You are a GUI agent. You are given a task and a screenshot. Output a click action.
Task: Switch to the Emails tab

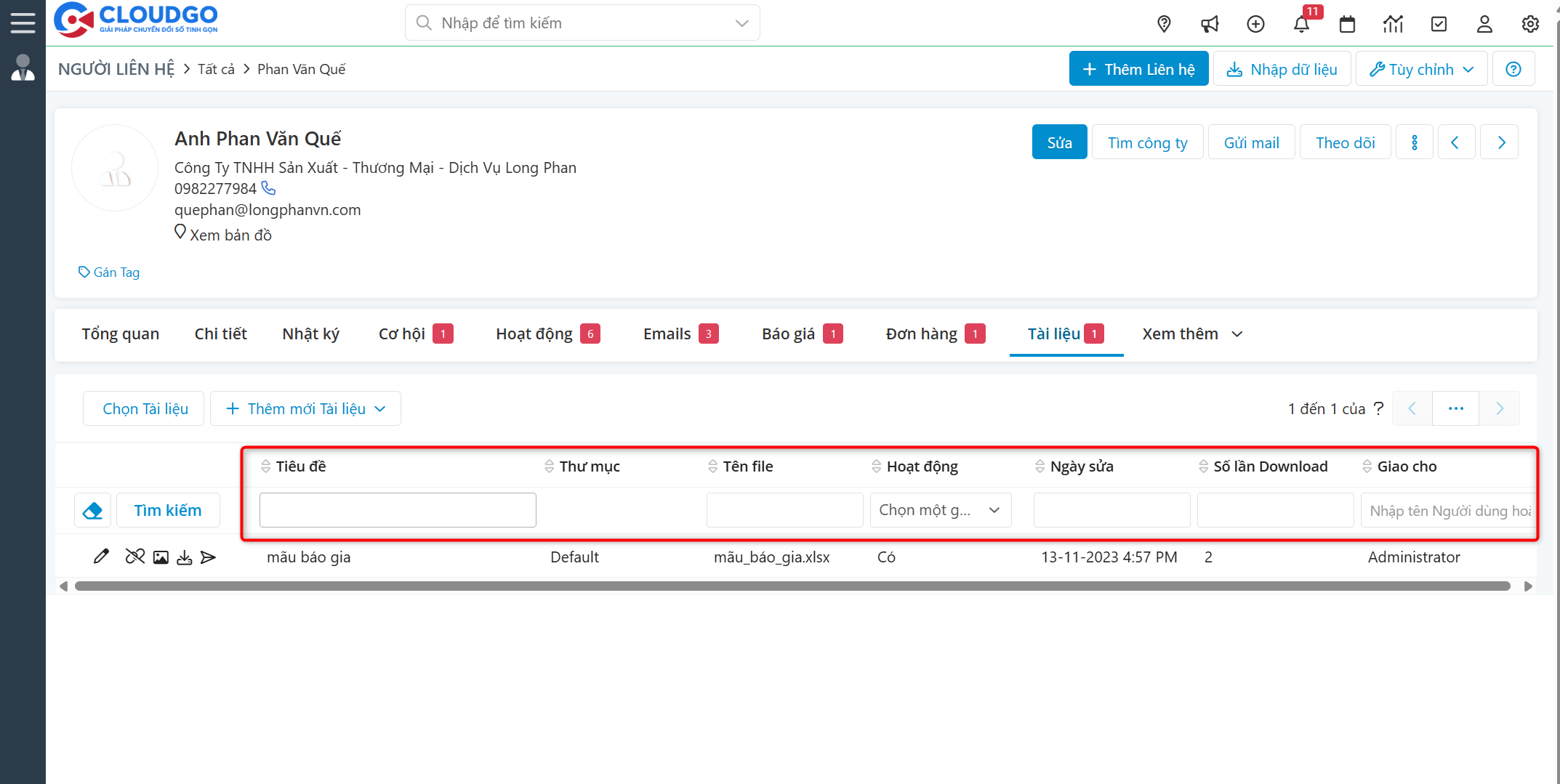pos(667,334)
